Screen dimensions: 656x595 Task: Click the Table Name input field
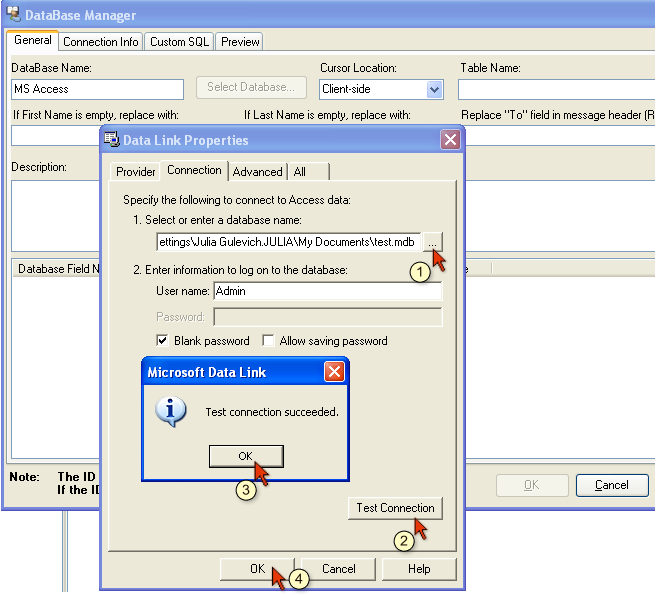pos(556,90)
